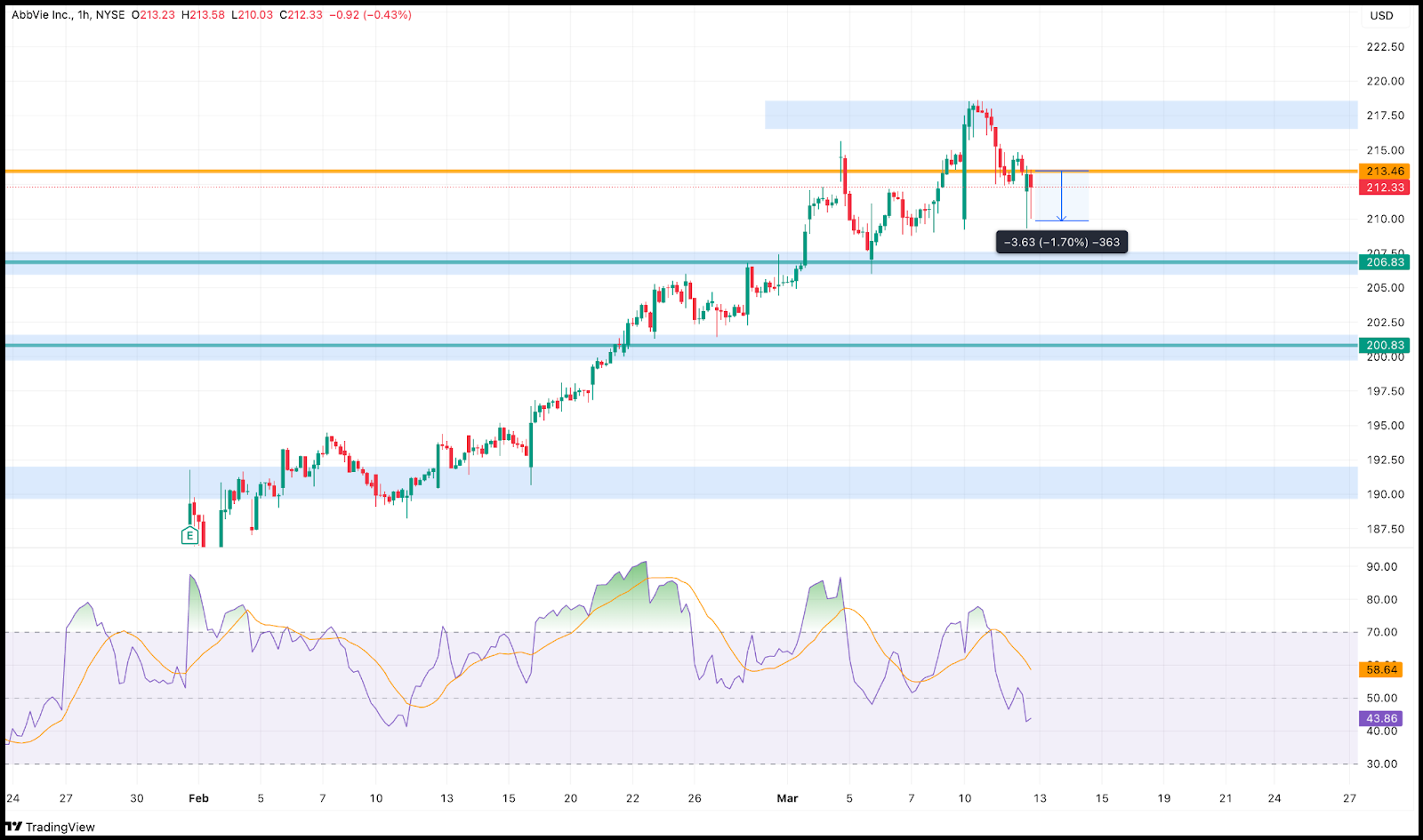Screen dimensions: 1423x840
Task: Click the "Mar" label on the time axis
Action: (x=787, y=798)
